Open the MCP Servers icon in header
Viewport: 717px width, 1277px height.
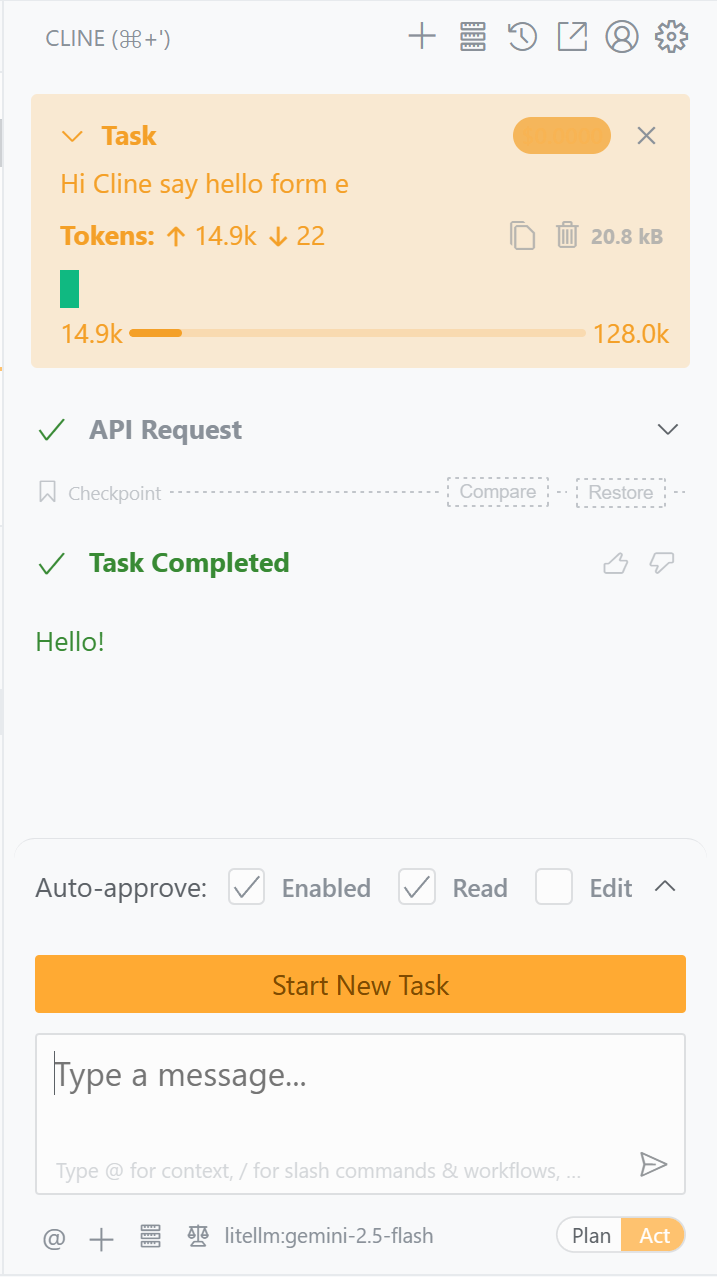tap(473, 38)
